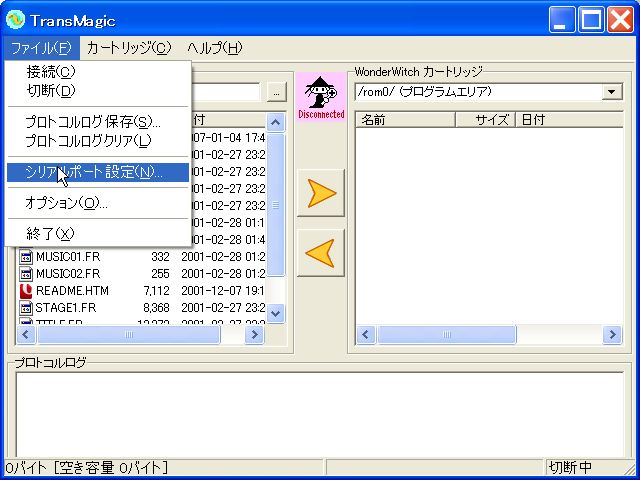Click cartridge list scroll right arrow
This screenshot has width=640, height=480.
(612, 335)
